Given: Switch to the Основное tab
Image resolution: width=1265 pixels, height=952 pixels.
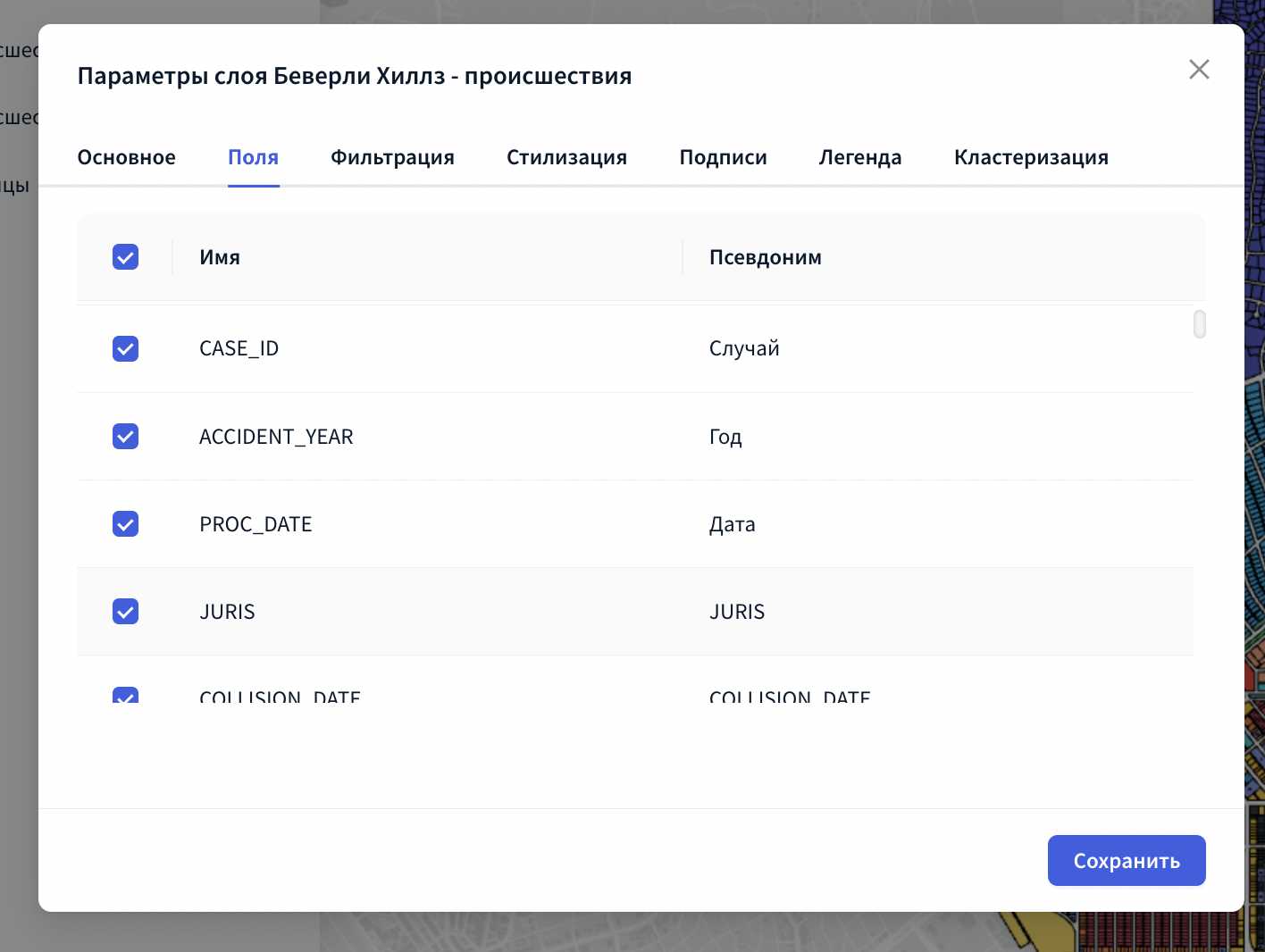Looking at the screenshot, I should pyautogui.click(x=127, y=157).
